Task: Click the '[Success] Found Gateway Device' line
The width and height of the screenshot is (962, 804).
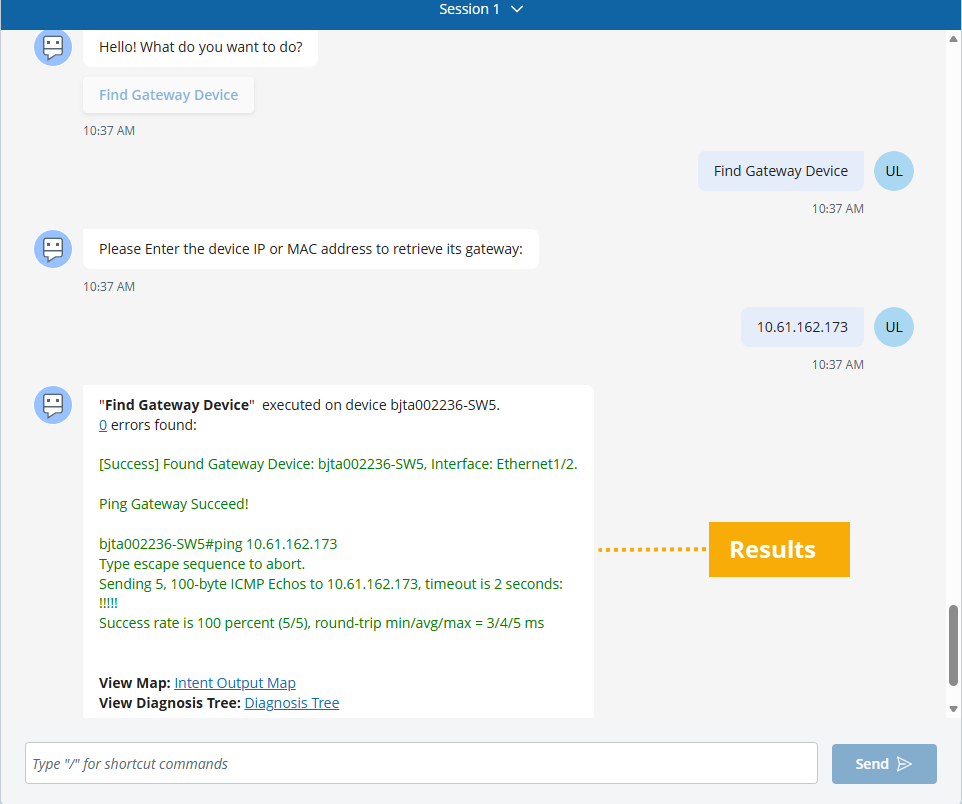Action: [x=338, y=464]
